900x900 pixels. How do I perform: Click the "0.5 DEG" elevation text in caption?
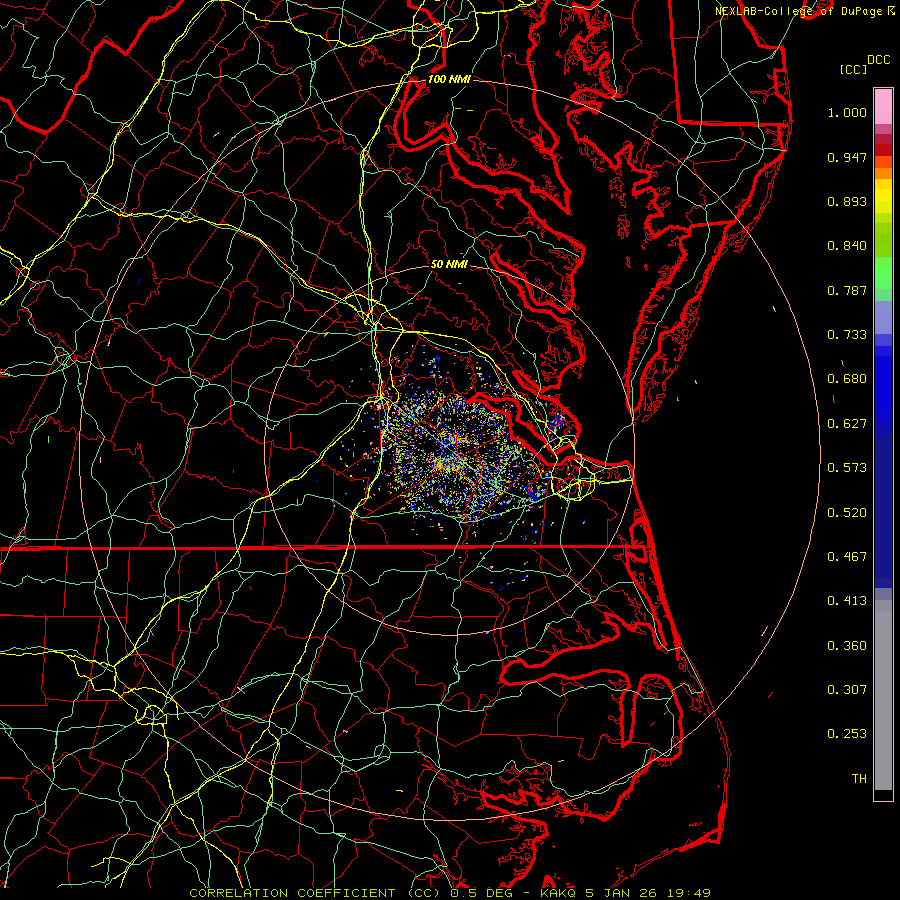(481, 893)
